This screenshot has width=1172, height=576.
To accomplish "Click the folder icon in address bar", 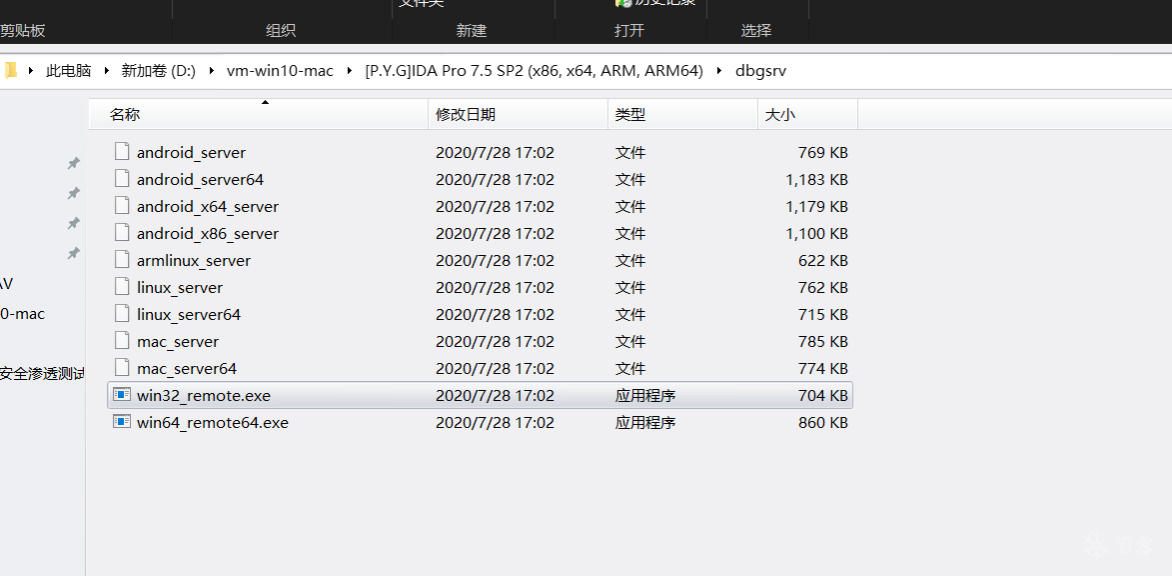I will 10,70.
